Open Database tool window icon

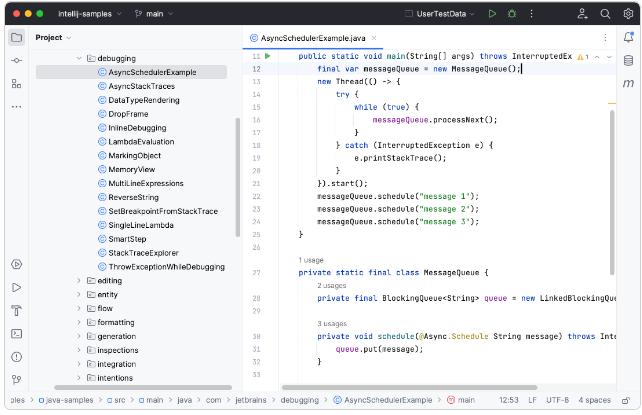(x=628, y=61)
